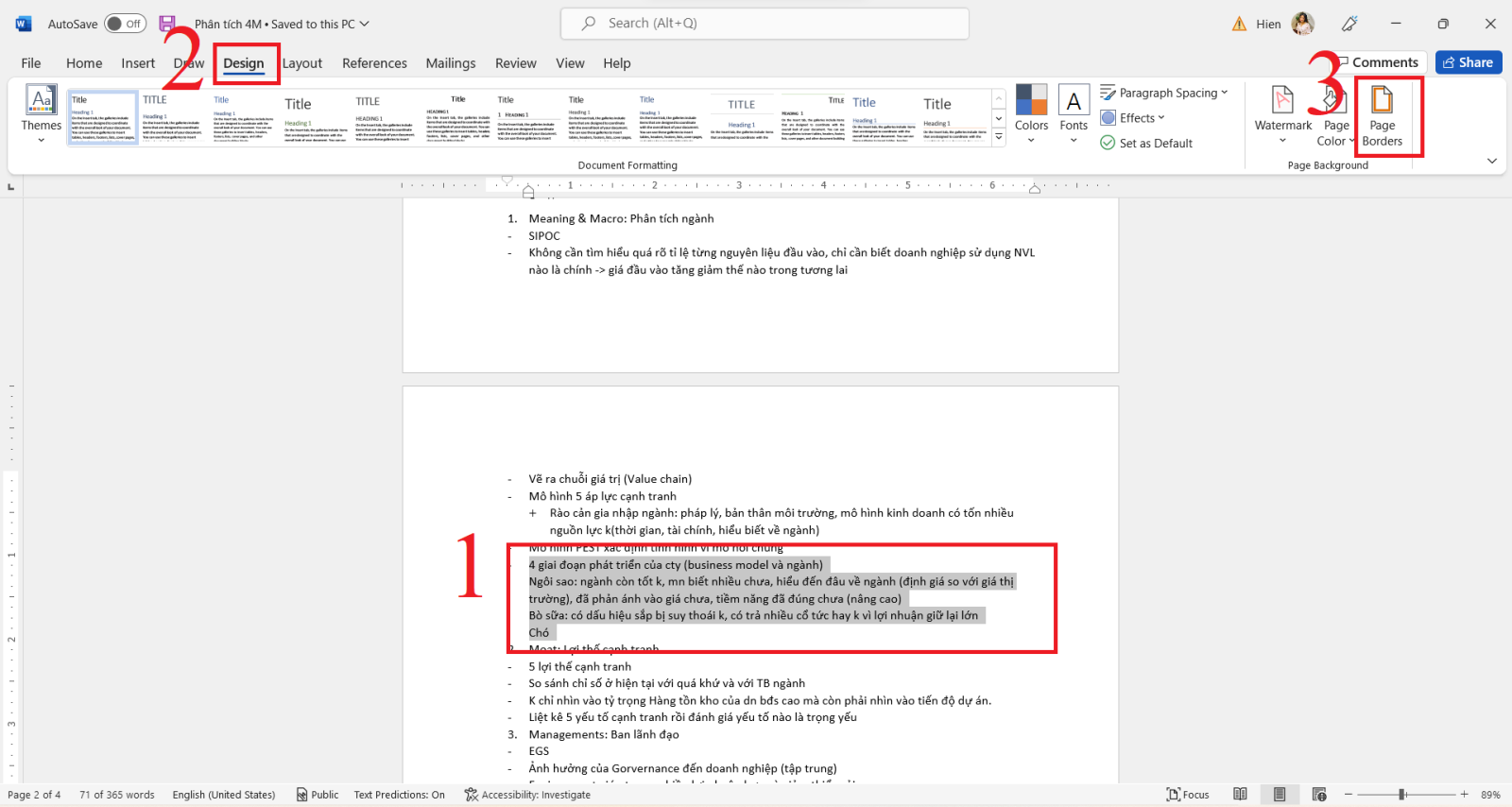Expand the document formatting styles gallery
Viewport: 1512px width, 807px height.
tap(999, 138)
